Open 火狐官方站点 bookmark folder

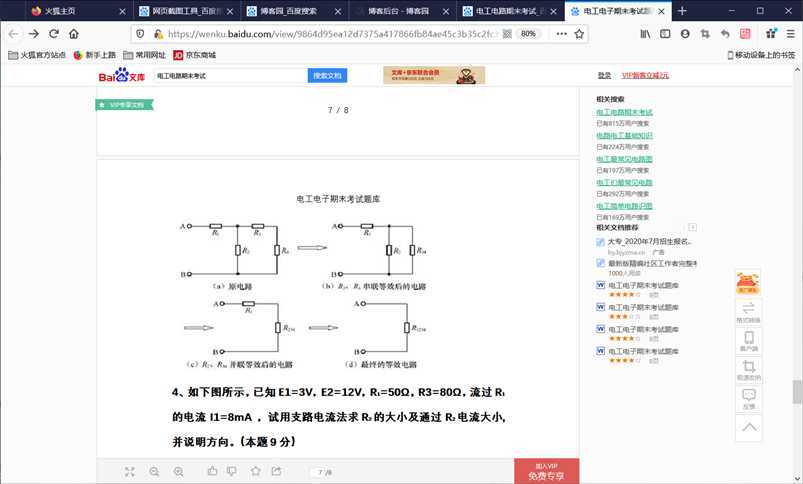[37, 55]
